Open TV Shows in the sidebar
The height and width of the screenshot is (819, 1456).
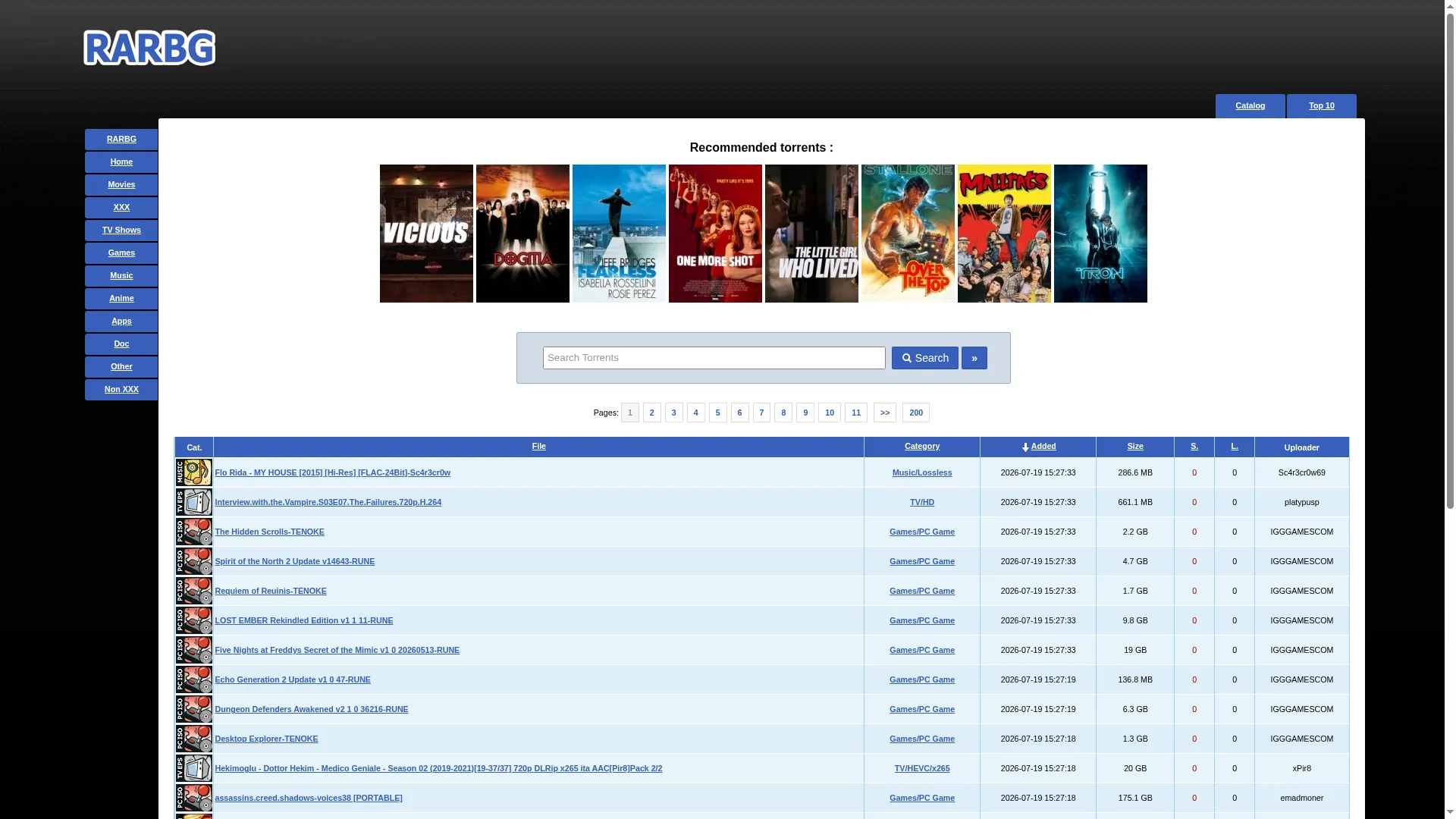(121, 231)
